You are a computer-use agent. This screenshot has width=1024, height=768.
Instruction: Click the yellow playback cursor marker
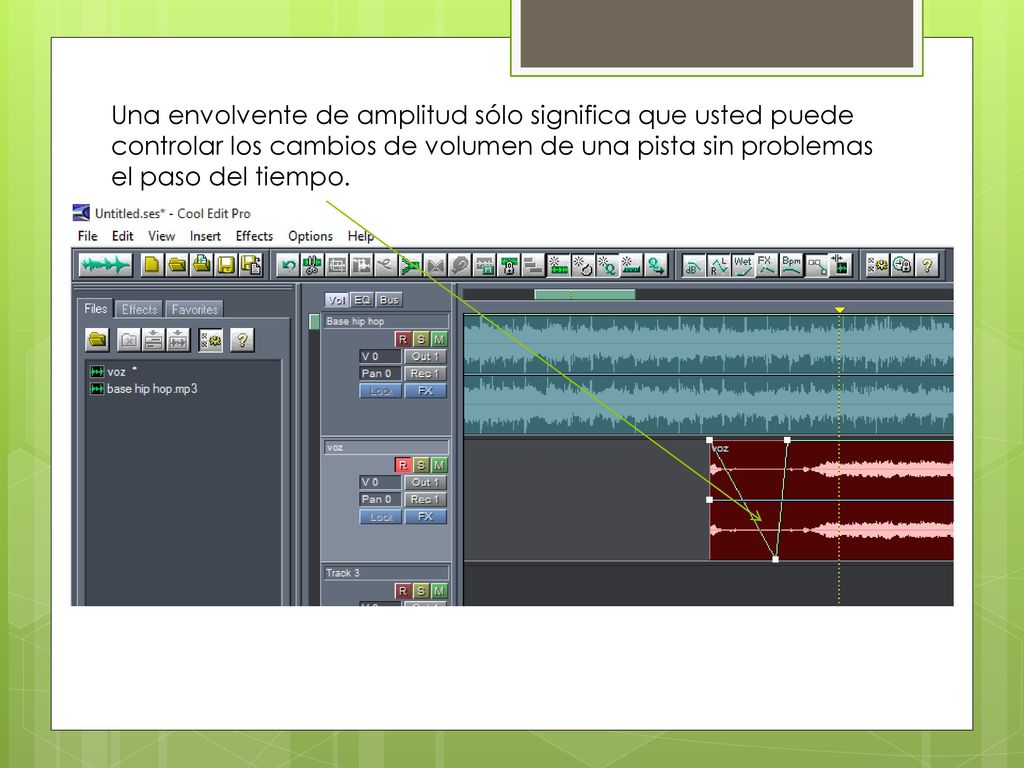840,310
